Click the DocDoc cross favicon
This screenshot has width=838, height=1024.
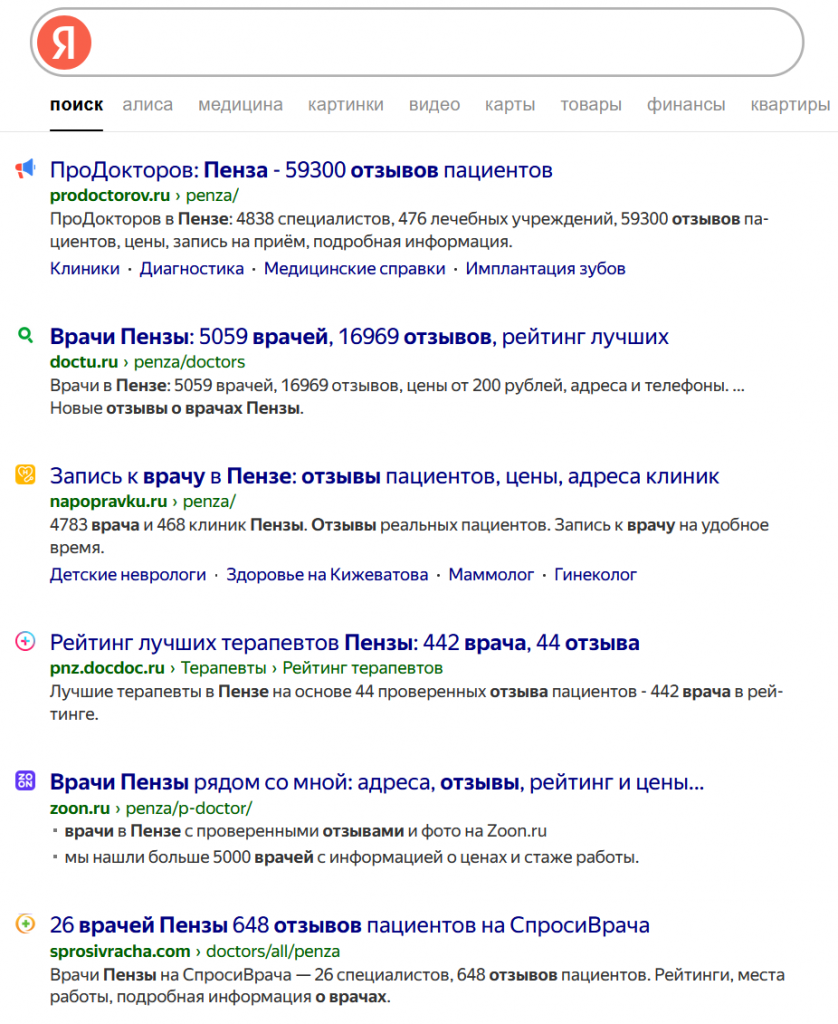click(26, 643)
